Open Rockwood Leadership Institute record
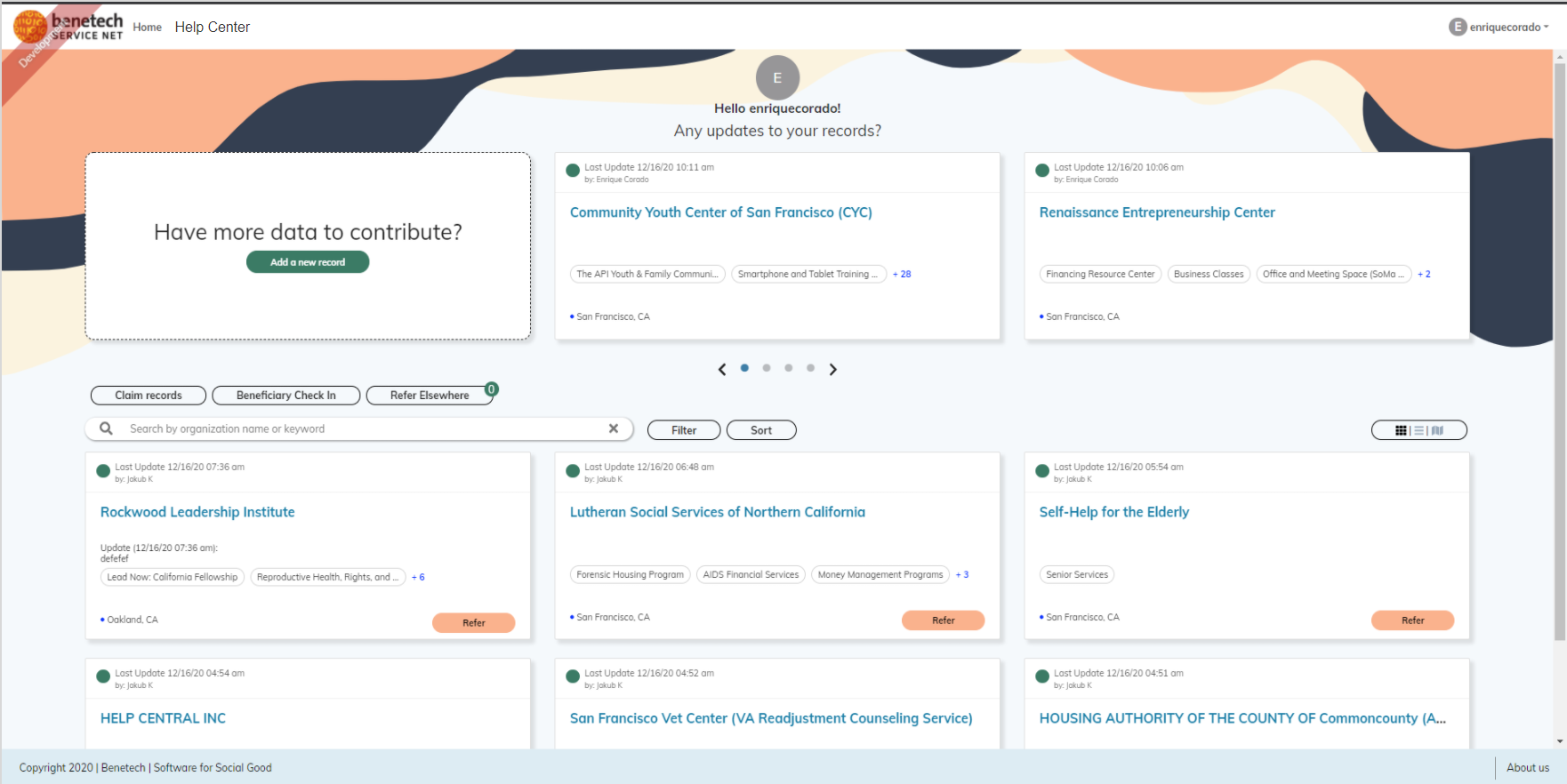The image size is (1567, 784). coord(197,512)
